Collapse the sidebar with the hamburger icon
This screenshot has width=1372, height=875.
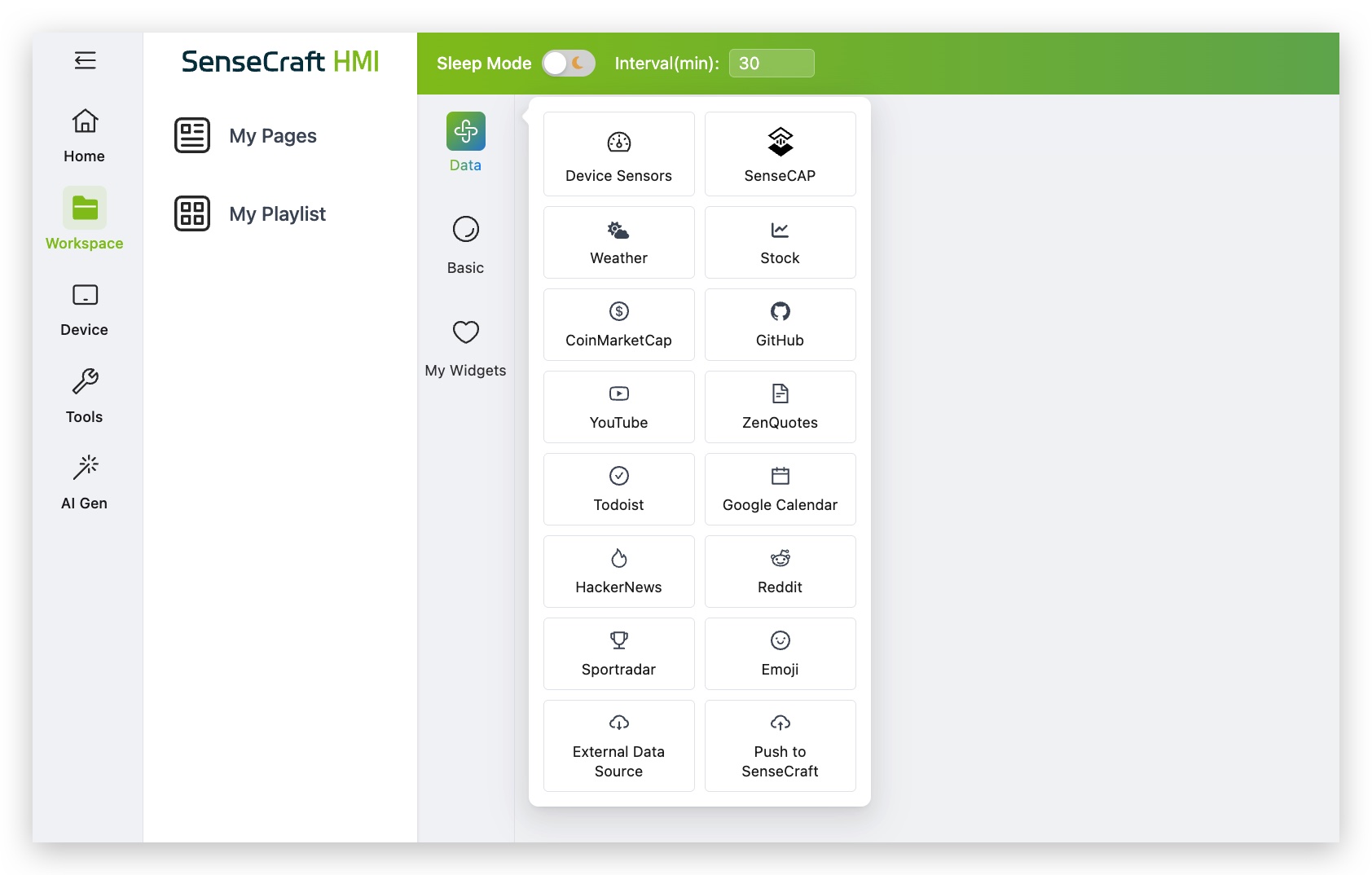click(85, 60)
